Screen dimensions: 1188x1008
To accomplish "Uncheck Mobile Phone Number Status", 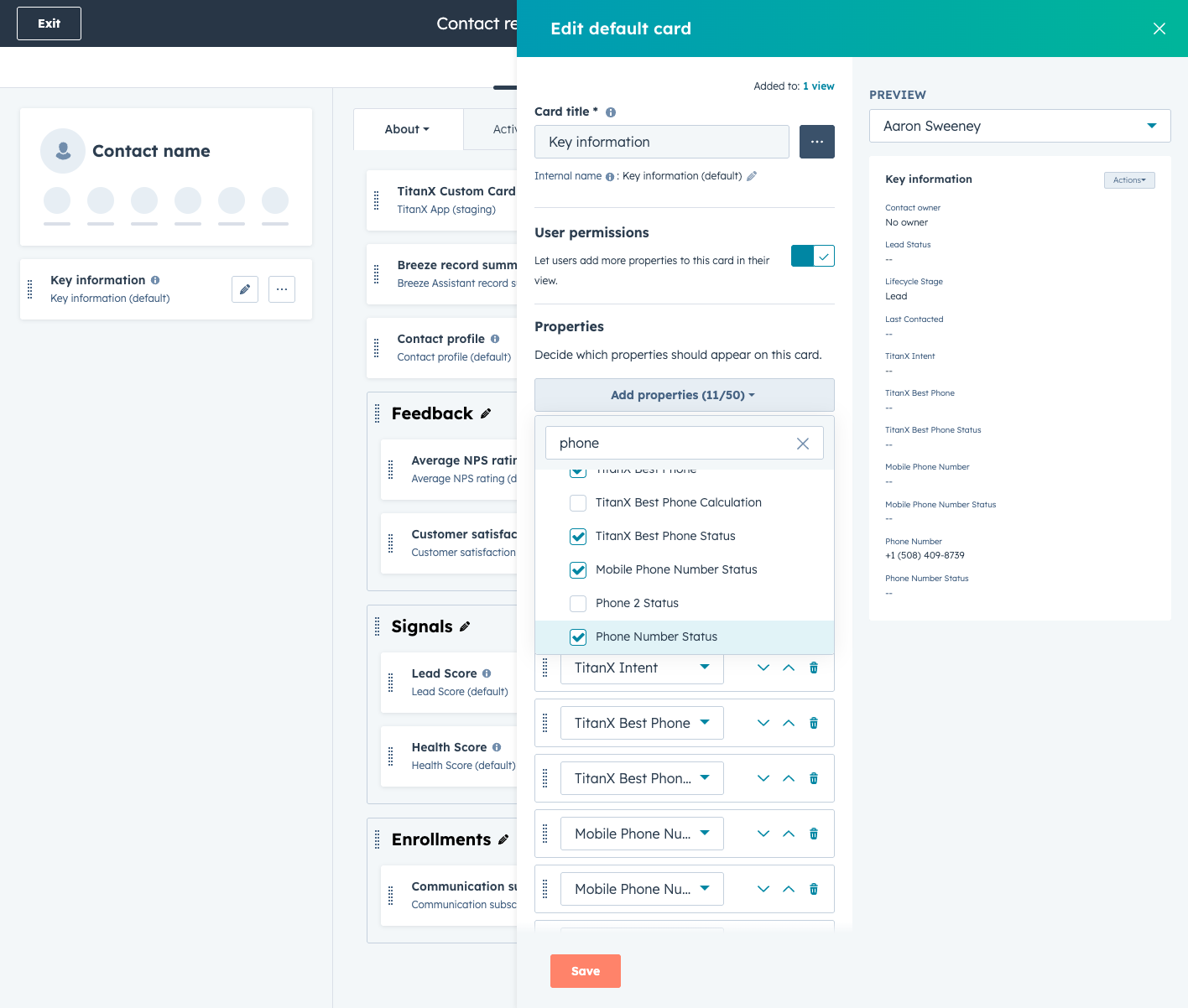I will pos(578,570).
